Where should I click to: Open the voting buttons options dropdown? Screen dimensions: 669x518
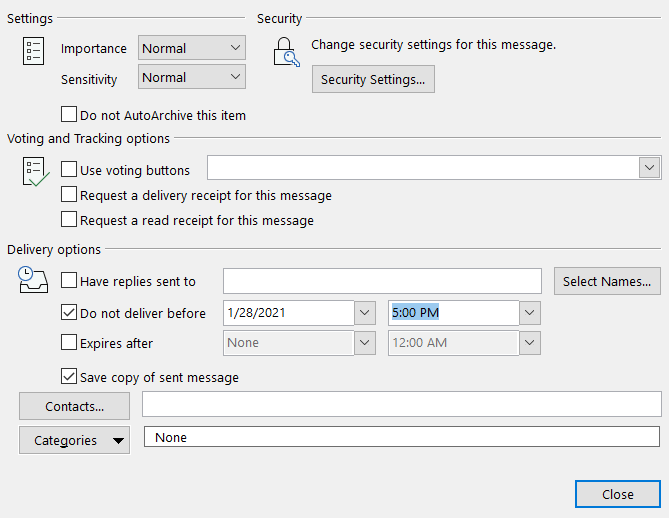pos(650,168)
